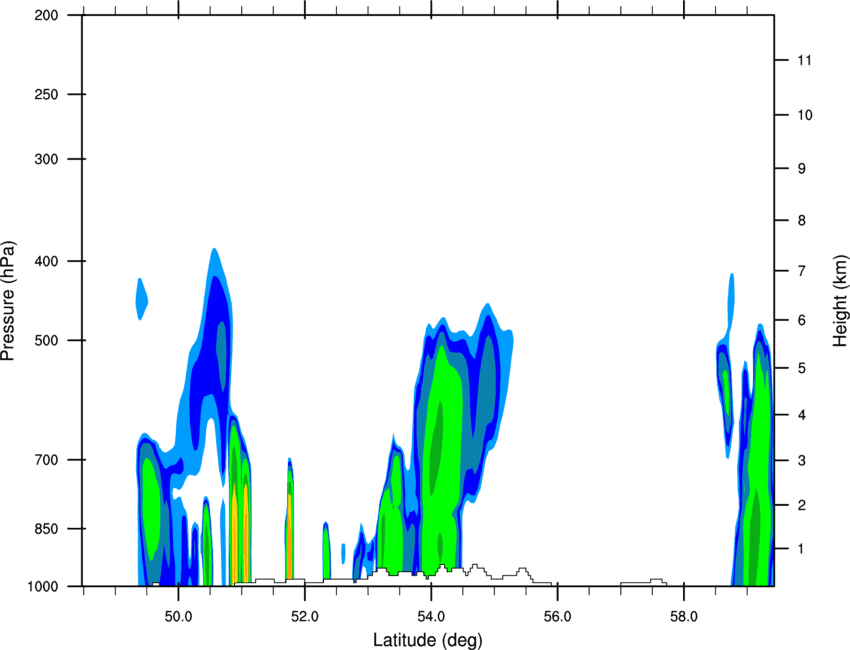Click the 52.0 latitude tick label
The image size is (850, 650).
[x=305, y=617]
